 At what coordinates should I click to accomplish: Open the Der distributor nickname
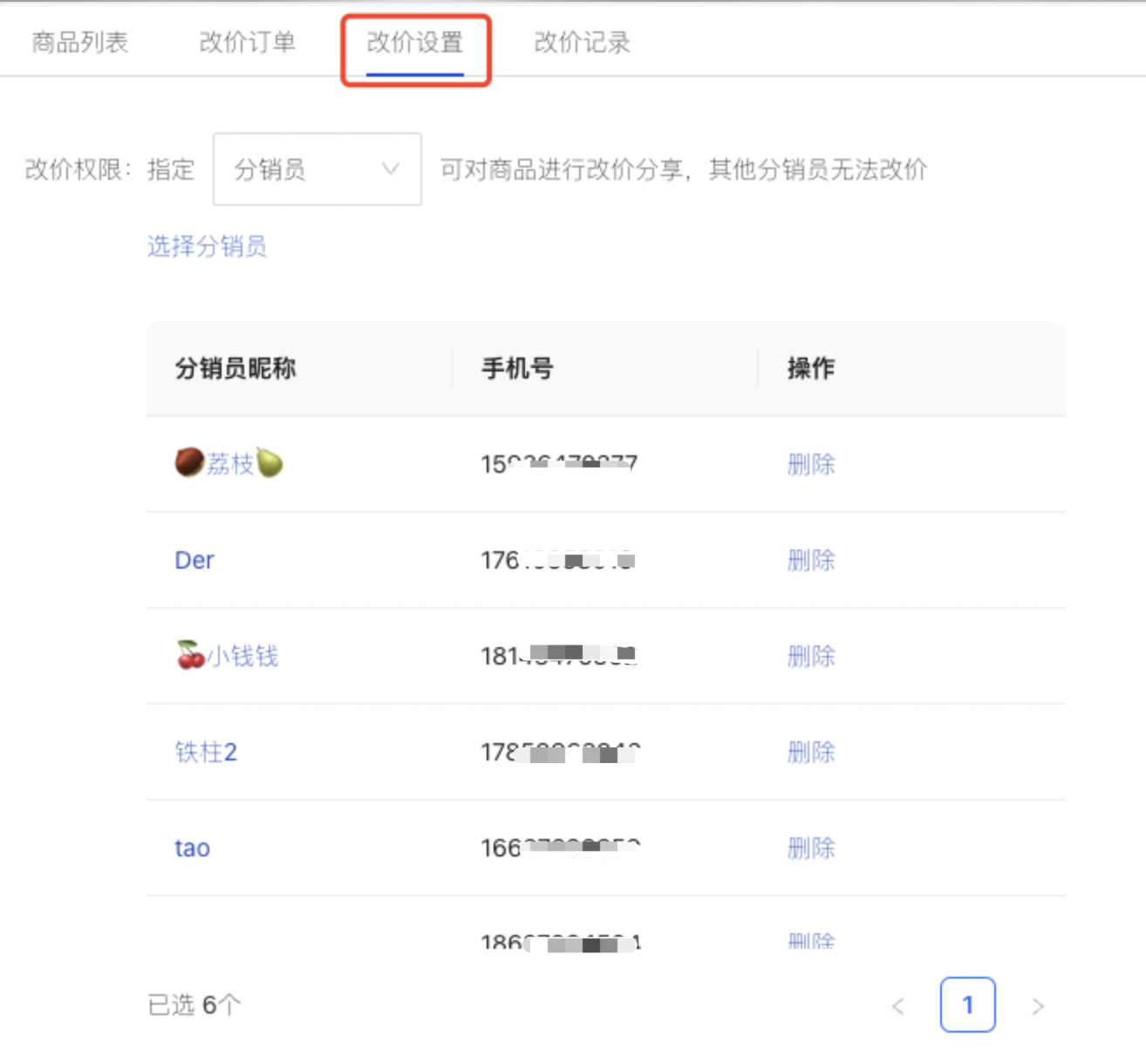tap(194, 560)
